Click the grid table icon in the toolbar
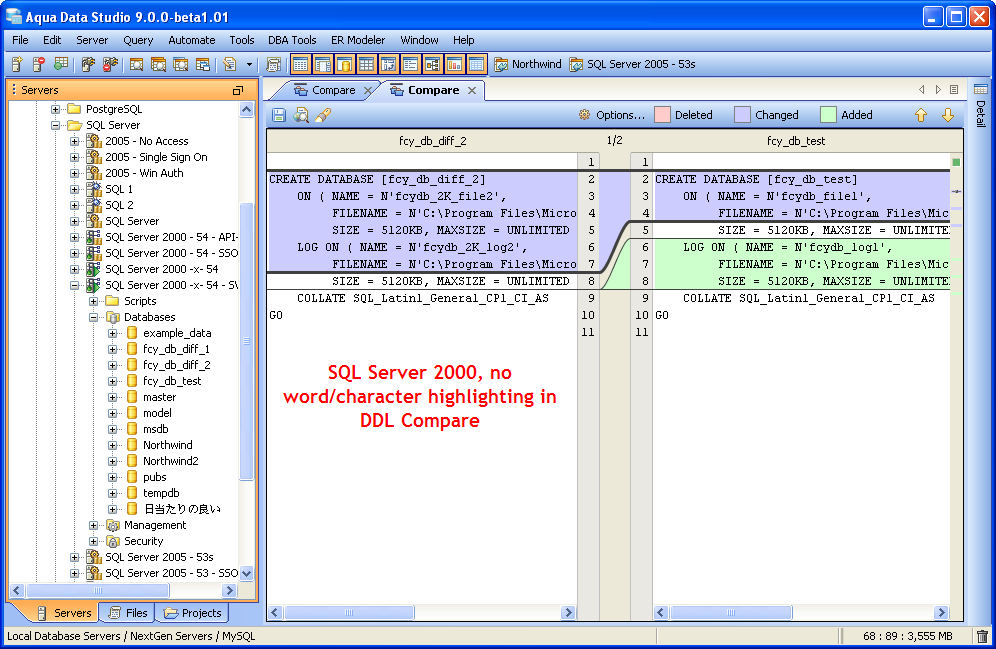The height and width of the screenshot is (649, 996). click(x=367, y=64)
